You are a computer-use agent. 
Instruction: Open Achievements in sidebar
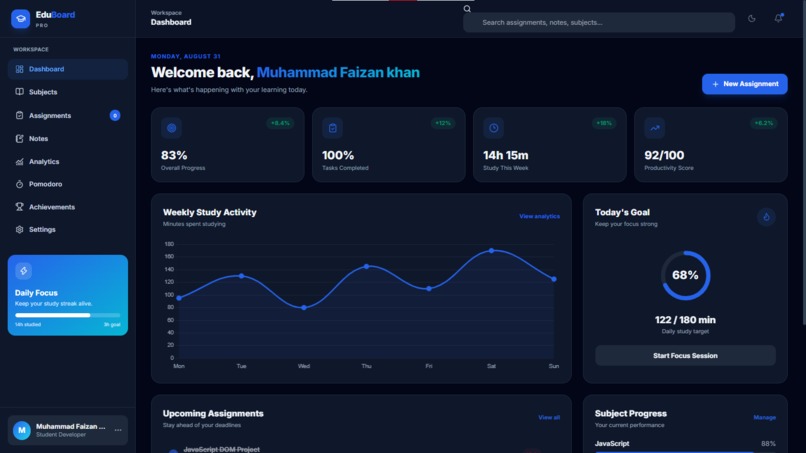point(68,207)
